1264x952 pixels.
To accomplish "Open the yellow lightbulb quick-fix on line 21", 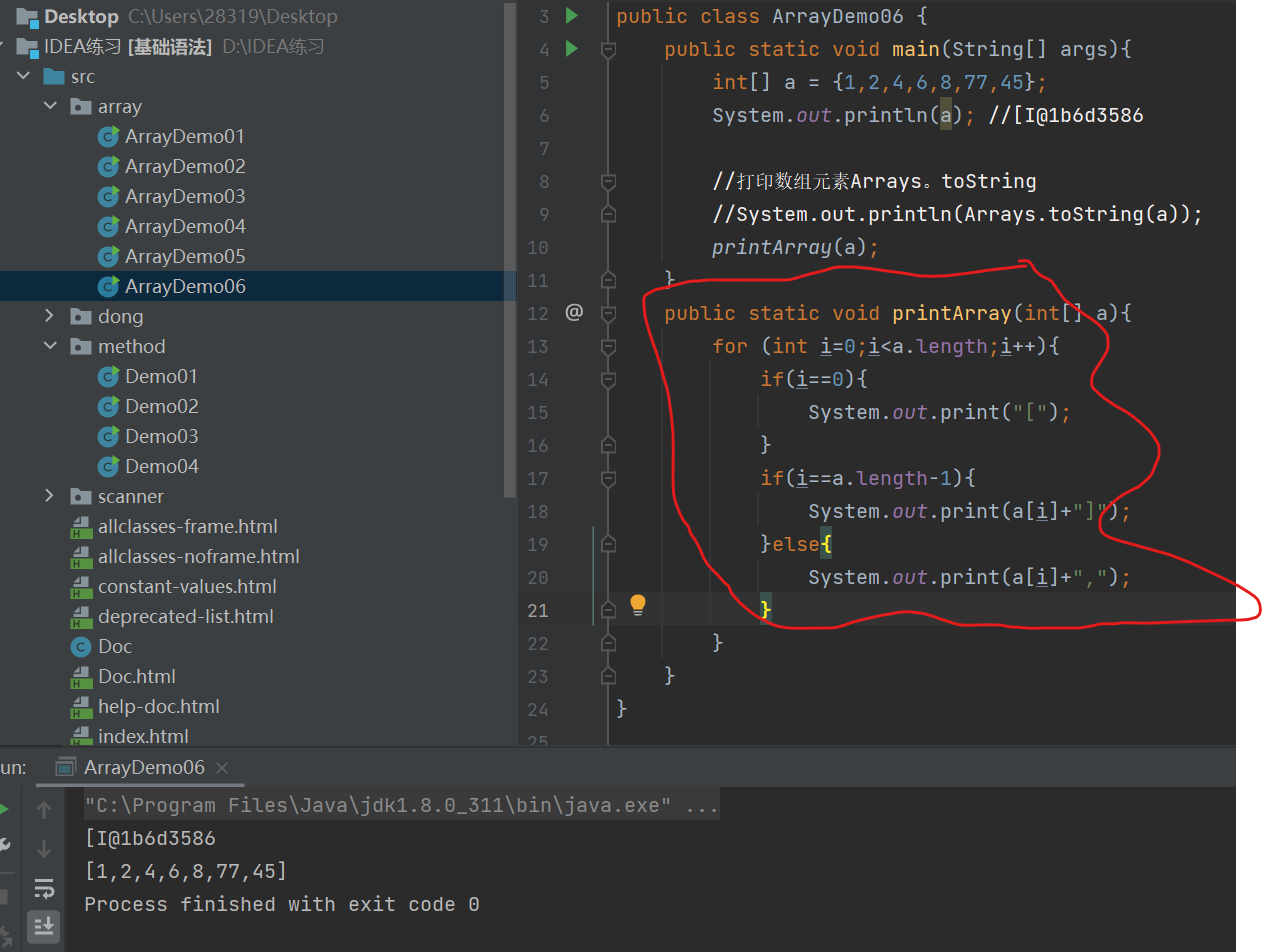I will click(638, 605).
